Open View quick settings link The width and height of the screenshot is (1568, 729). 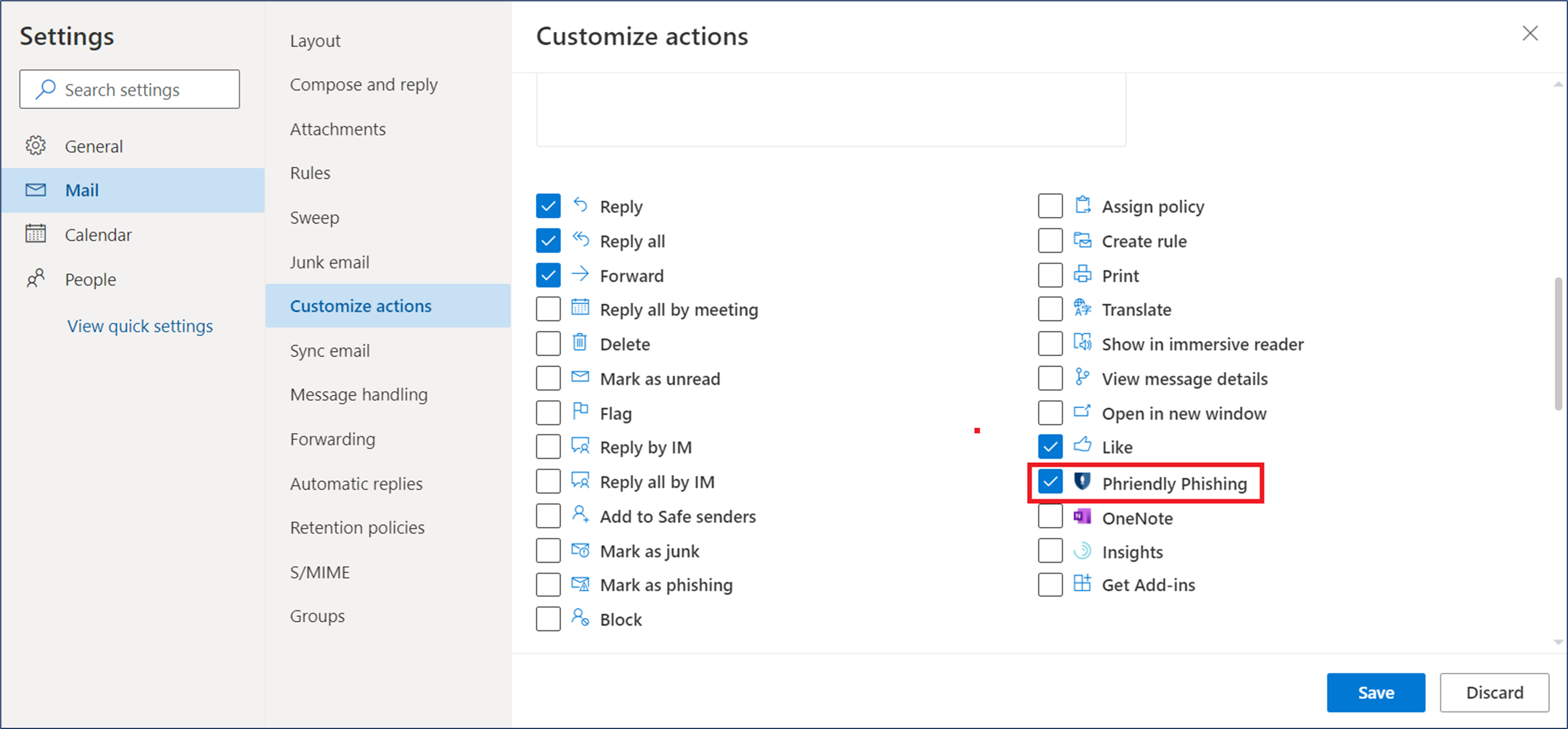(140, 326)
